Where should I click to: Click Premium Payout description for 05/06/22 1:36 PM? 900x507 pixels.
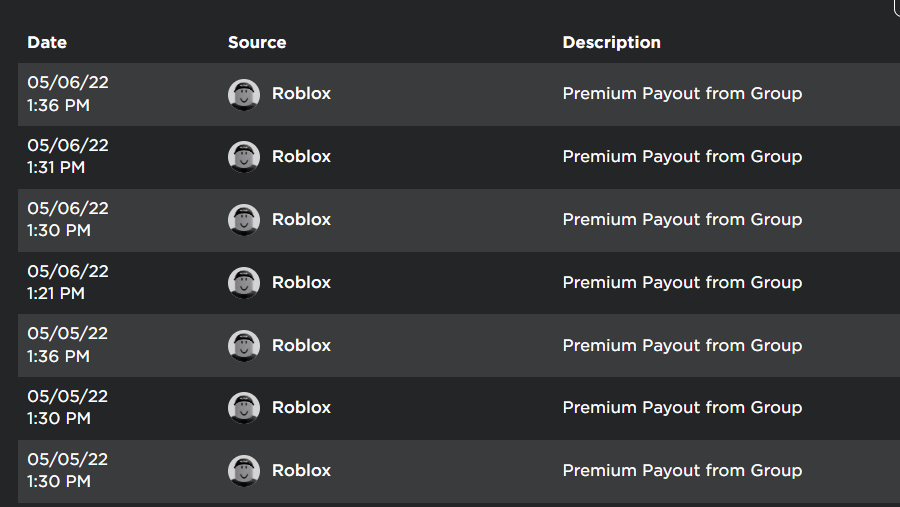[x=682, y=94]
